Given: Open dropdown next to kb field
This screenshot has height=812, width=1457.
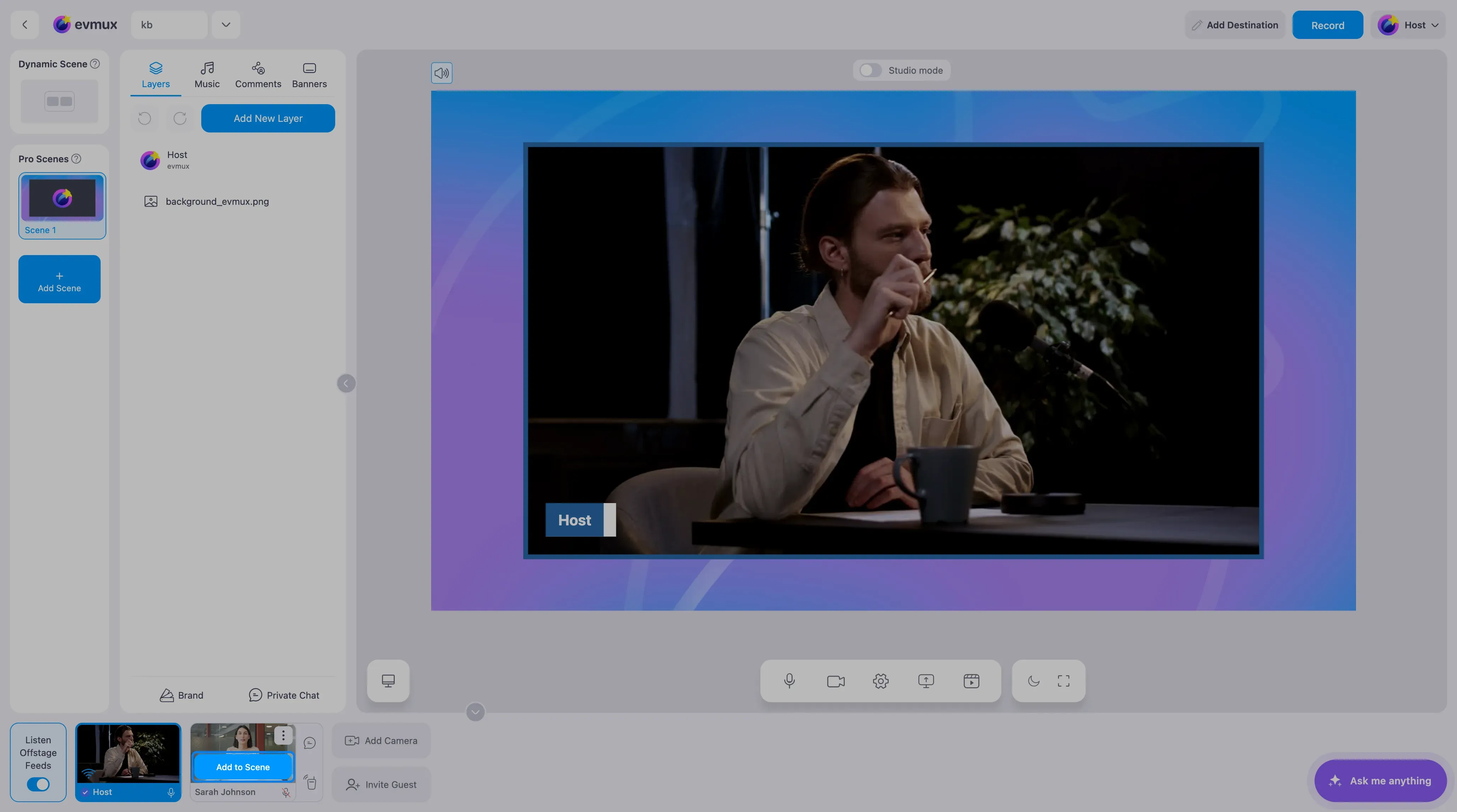Looking at the screenshot, I should click(226, 24).
